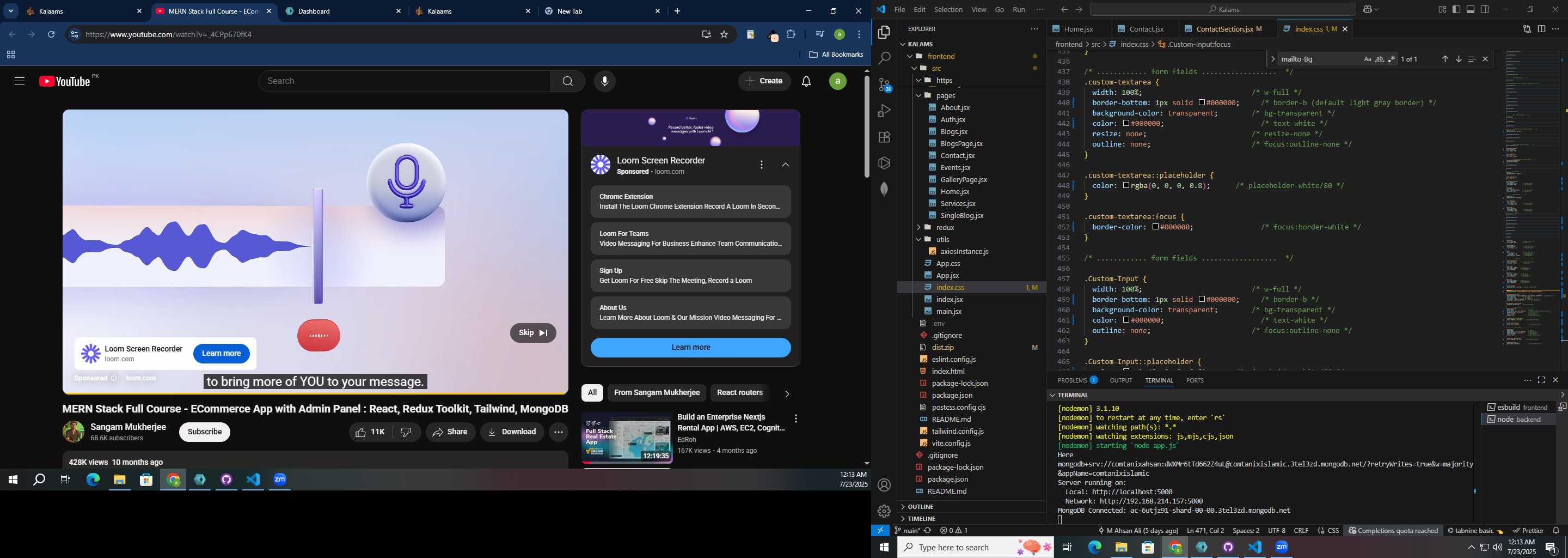
Task: Open tailwind.config.js in the Explorer
Action: click(x=958, y=431)
